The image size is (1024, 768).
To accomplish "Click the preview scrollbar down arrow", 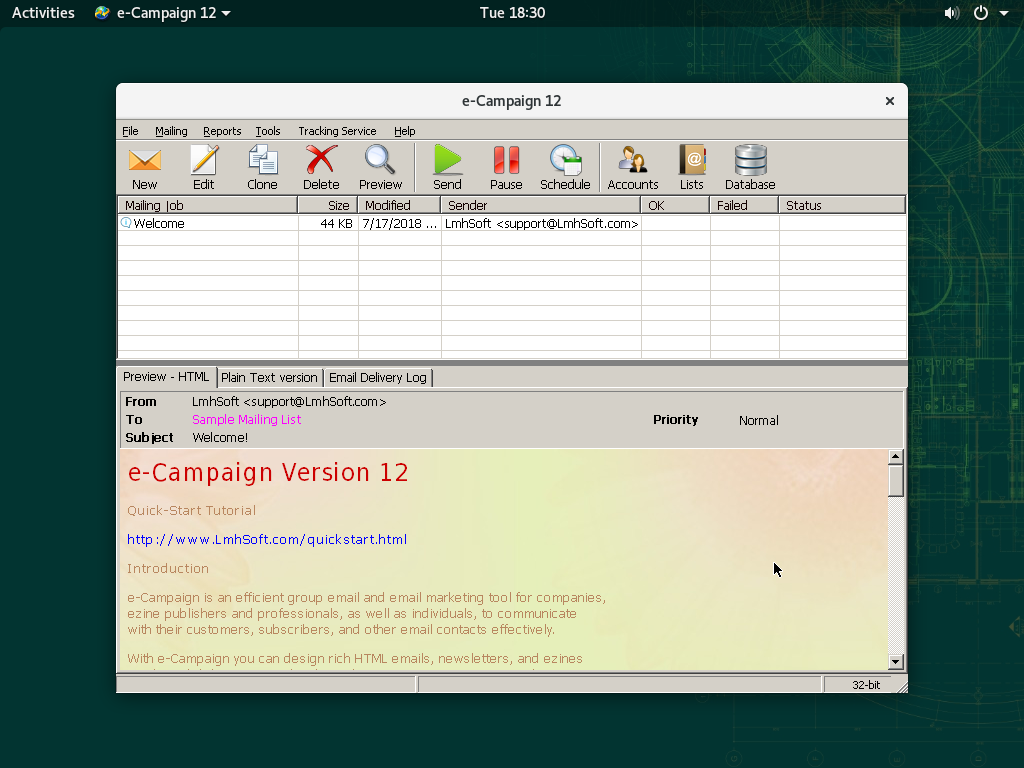I will pos(895,662).
